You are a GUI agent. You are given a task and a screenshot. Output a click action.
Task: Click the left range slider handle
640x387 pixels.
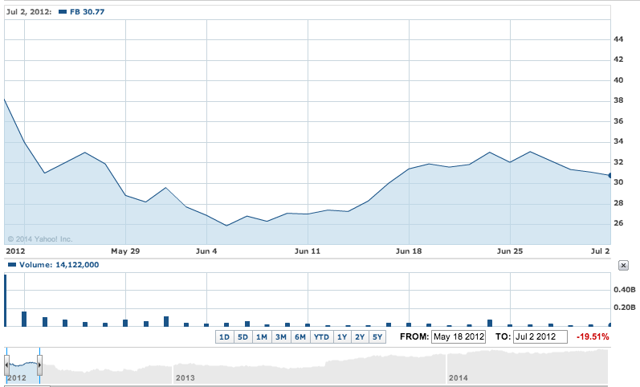pyautogui.click(x=7, y=365)
